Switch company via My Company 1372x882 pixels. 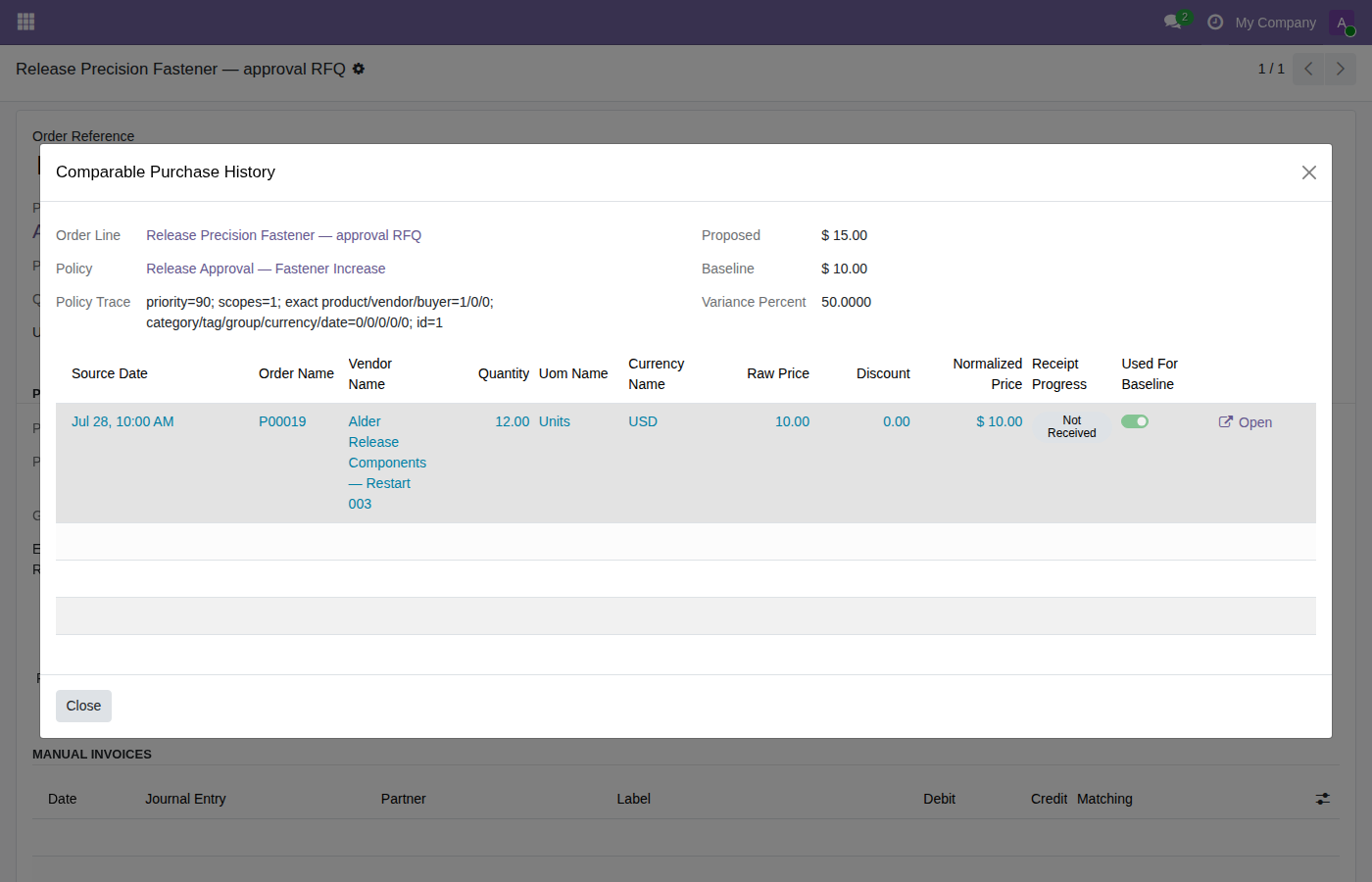(1275, 23)
